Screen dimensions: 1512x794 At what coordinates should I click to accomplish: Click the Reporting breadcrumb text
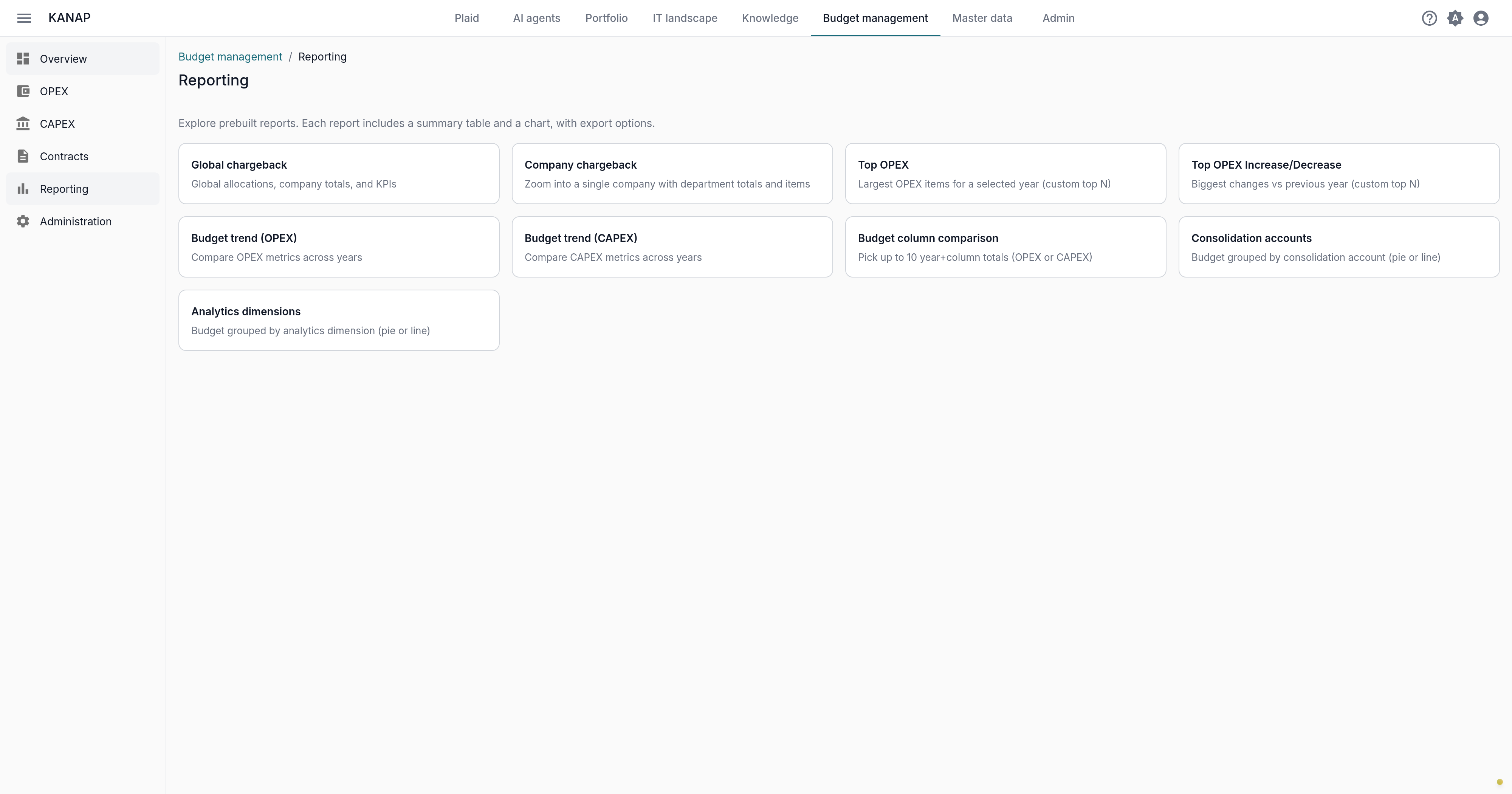pyautogui.click(x=322, y=57)
